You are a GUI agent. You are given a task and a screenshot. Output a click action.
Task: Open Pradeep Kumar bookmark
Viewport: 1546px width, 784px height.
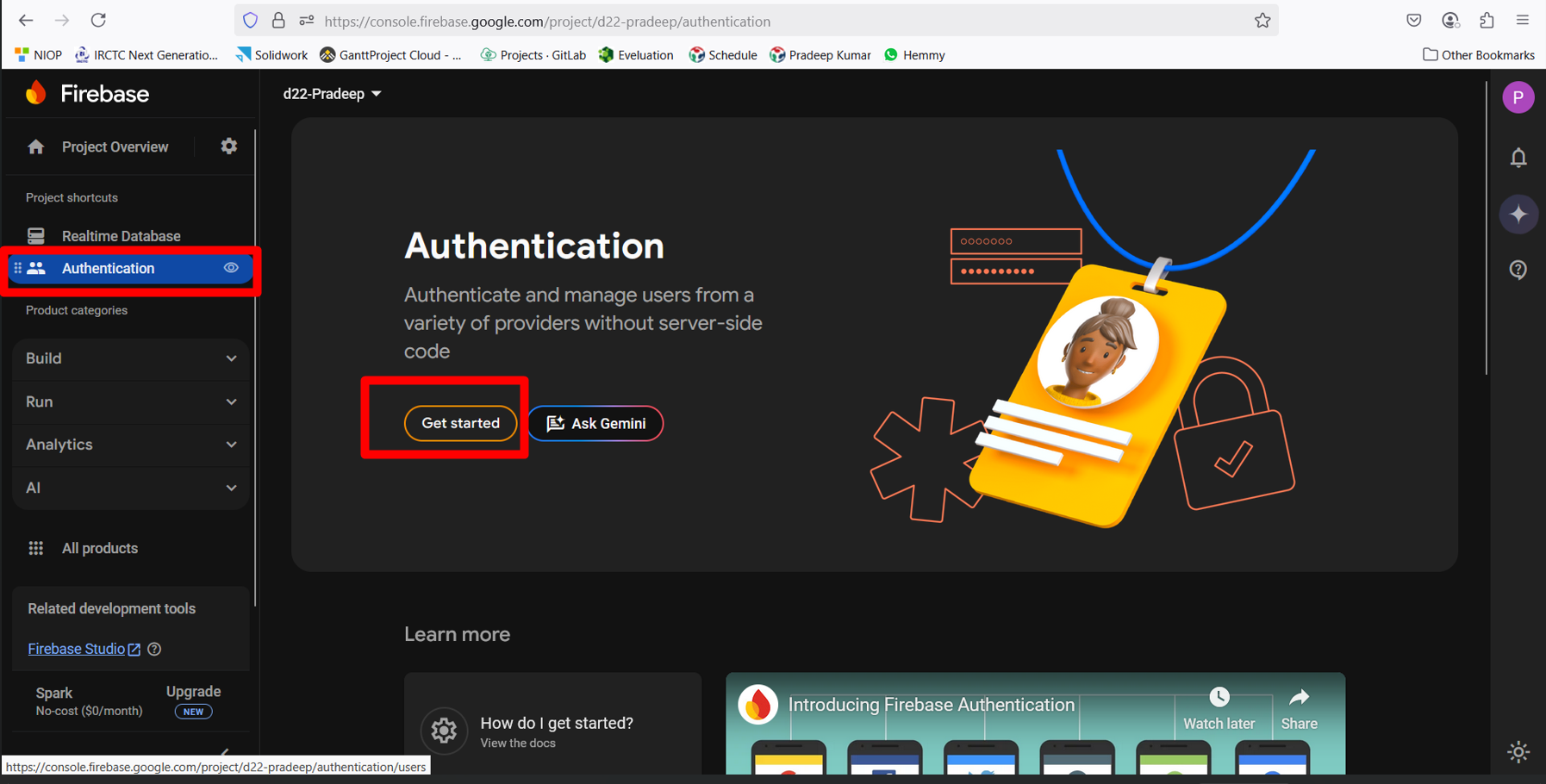pyautogui.click(x=820, y=55)
